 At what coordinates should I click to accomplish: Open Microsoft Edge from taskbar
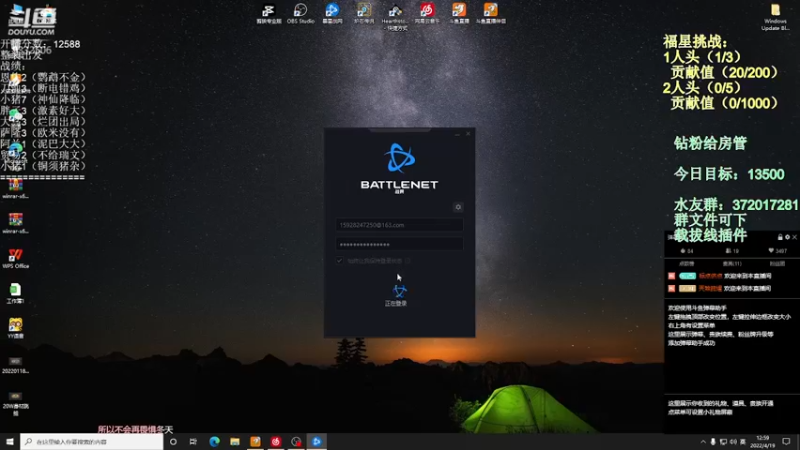click(x=214, y=441)
